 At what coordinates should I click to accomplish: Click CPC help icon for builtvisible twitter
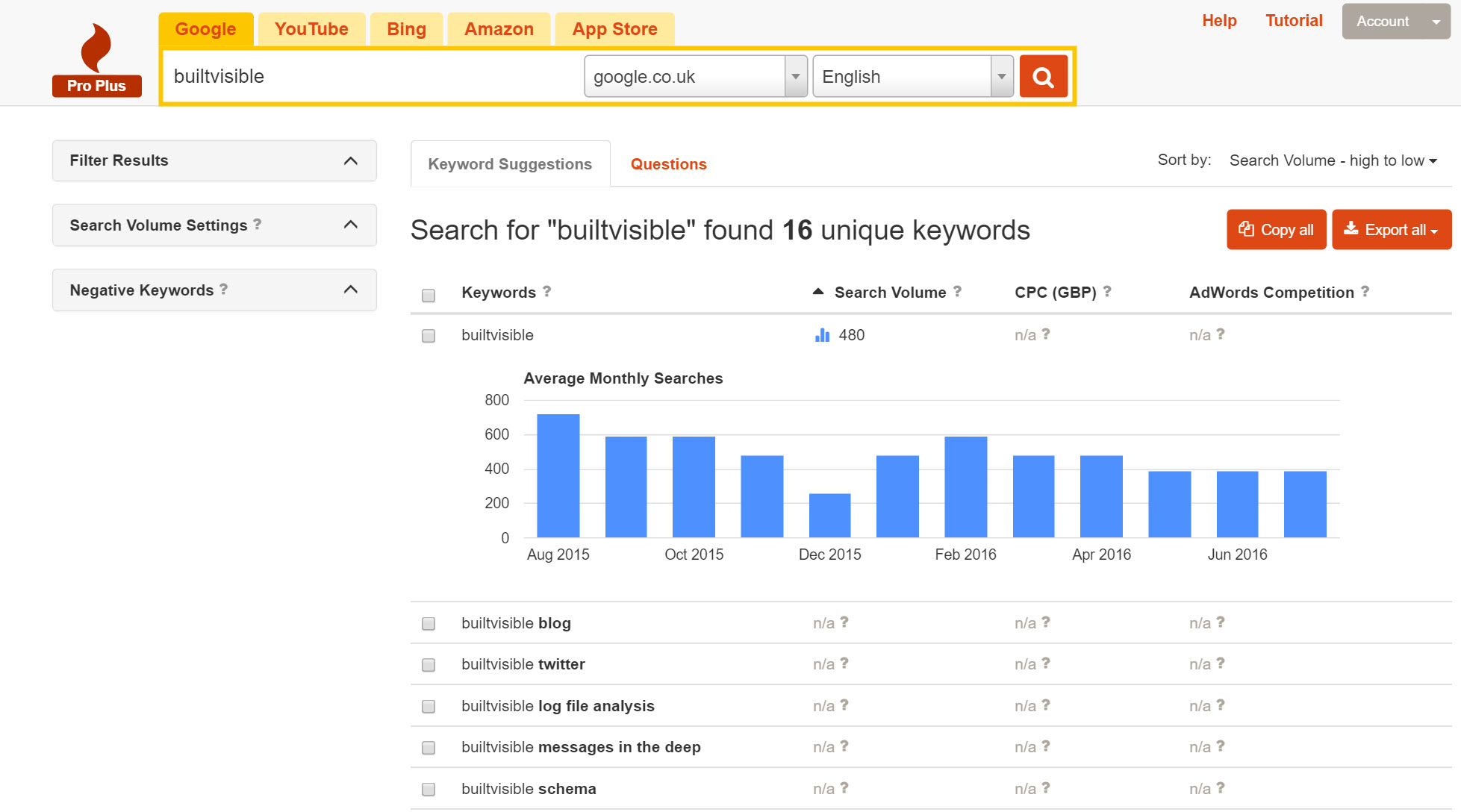point(1046,663)
